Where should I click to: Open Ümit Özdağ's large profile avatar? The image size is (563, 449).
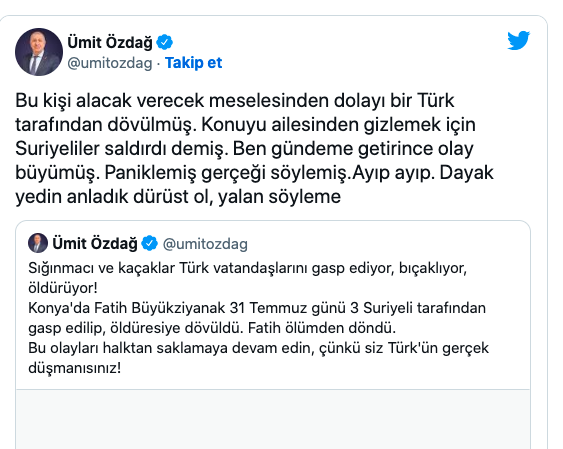click(39, 52)
